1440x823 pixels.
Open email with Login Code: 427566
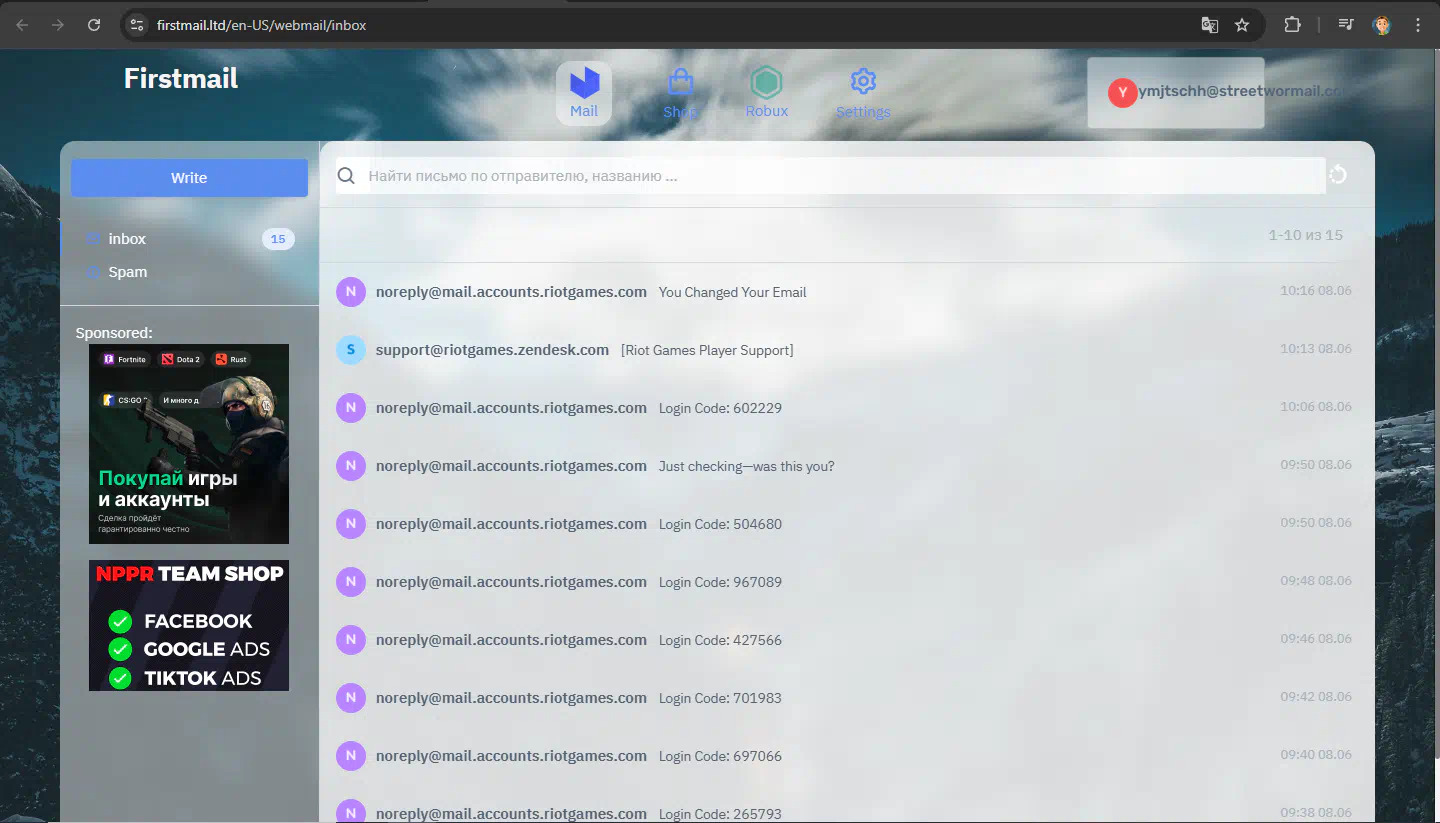point(847,640)
